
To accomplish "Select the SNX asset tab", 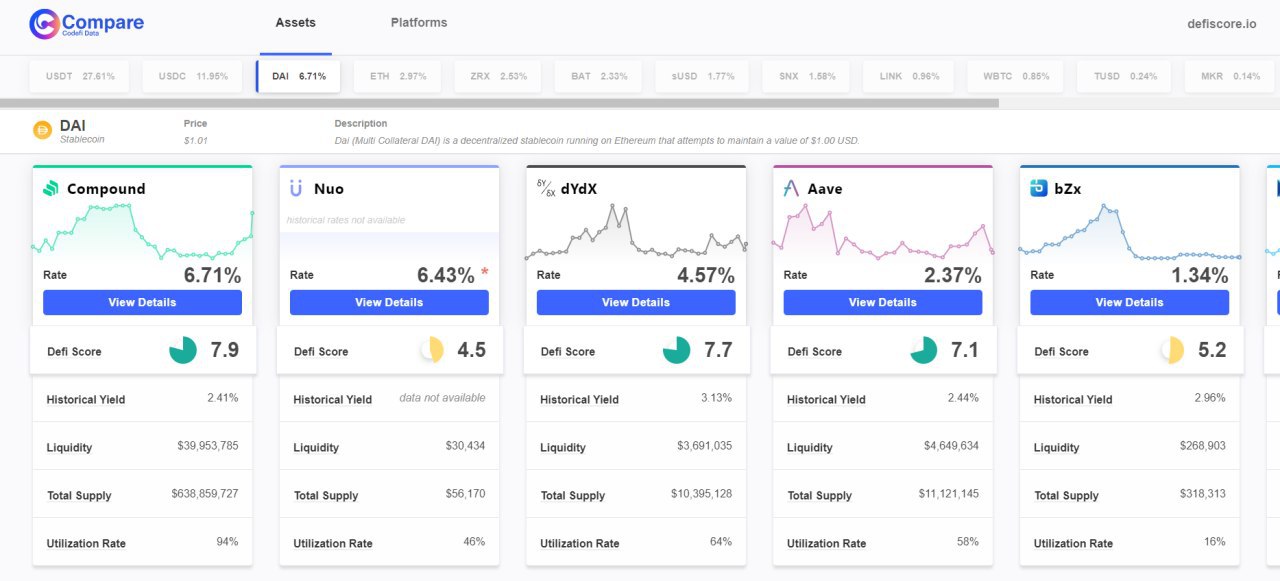I will click(x=806, y=76).
